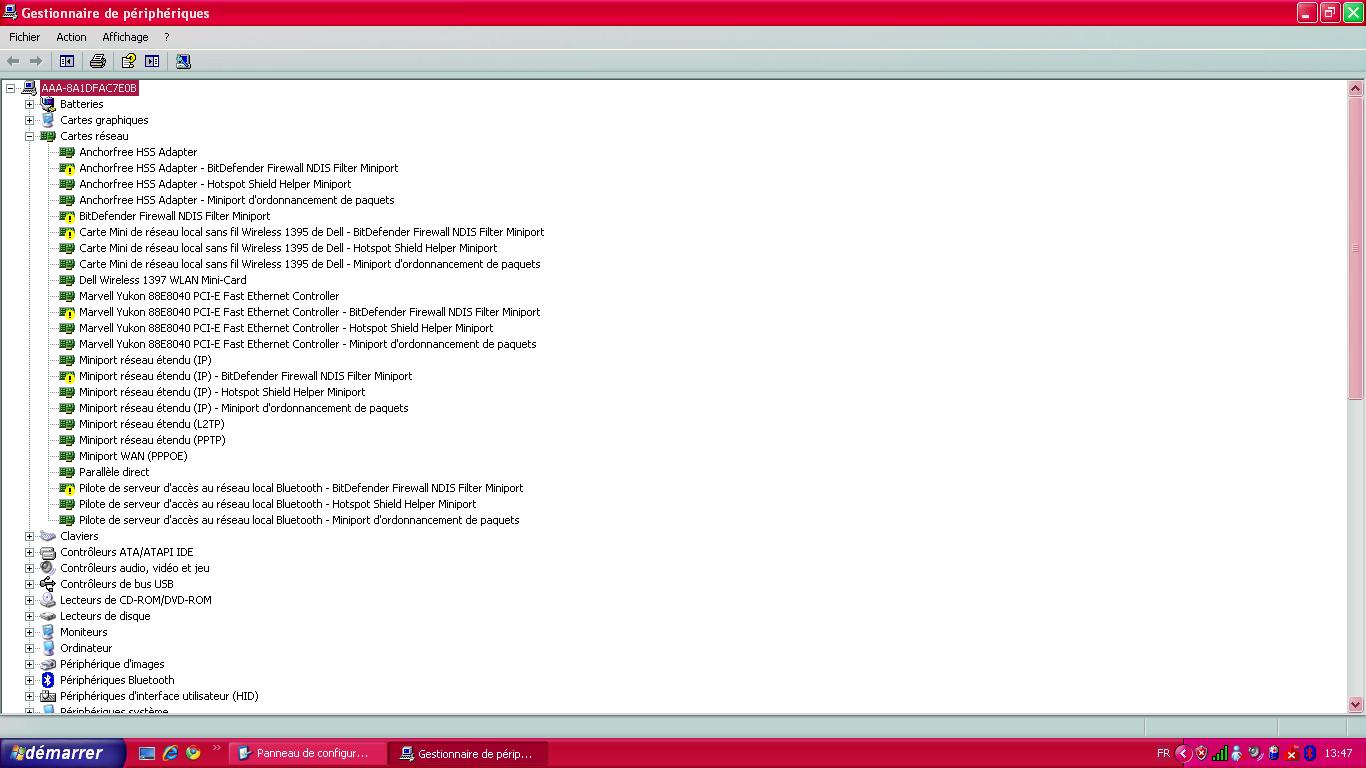Select Pilote Bluetooth - Hotspot Shield Helper Miniport
The image size is (1366, 768).
278,504
